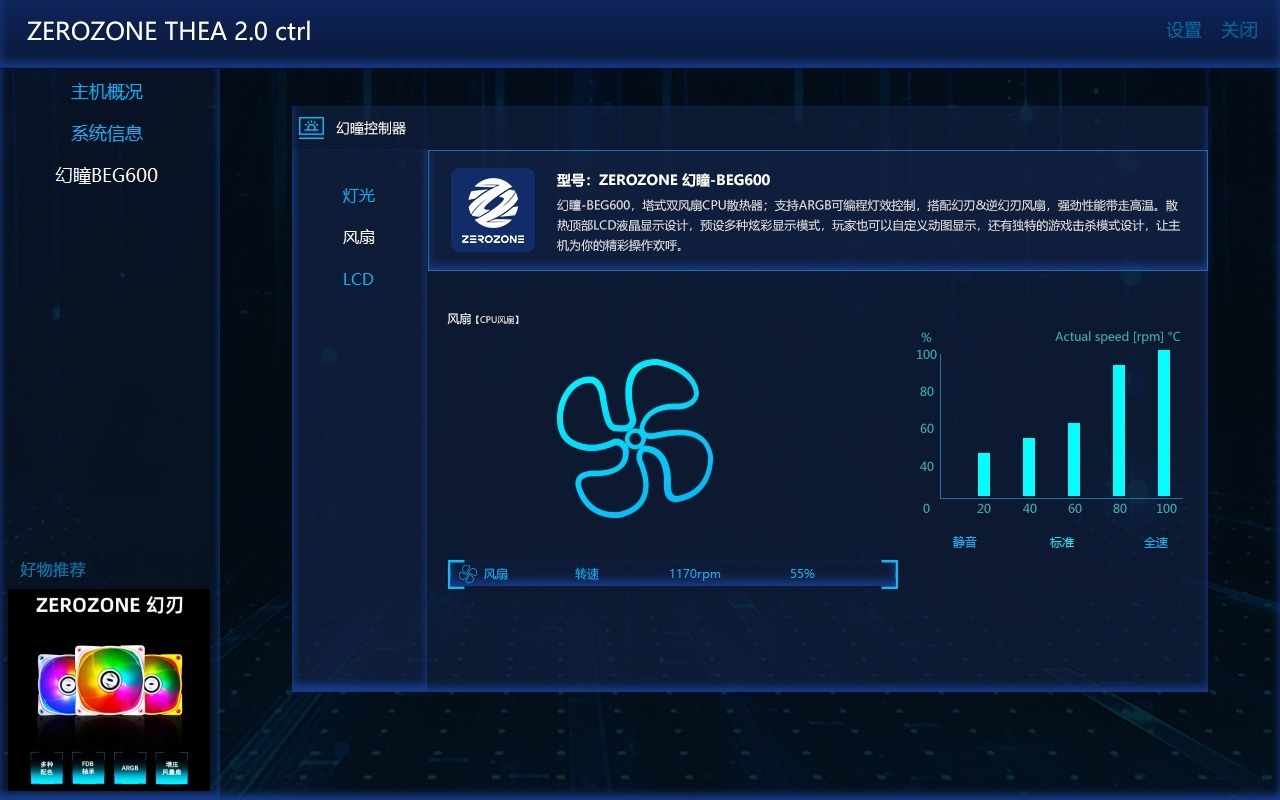Click the ARGB badge in the ad

pos(130,768)
